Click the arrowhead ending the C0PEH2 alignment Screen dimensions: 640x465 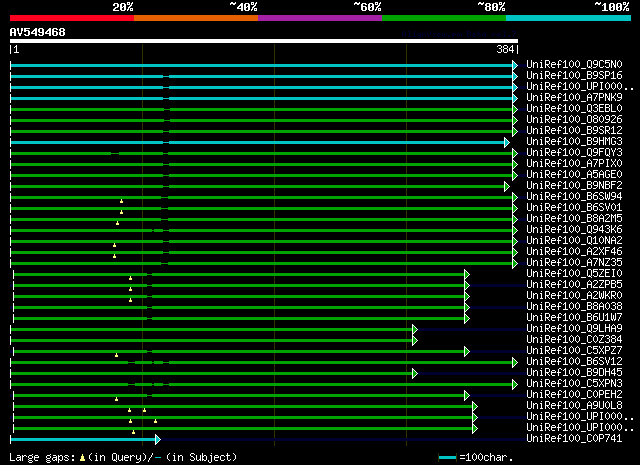click(x=467, y=396)
